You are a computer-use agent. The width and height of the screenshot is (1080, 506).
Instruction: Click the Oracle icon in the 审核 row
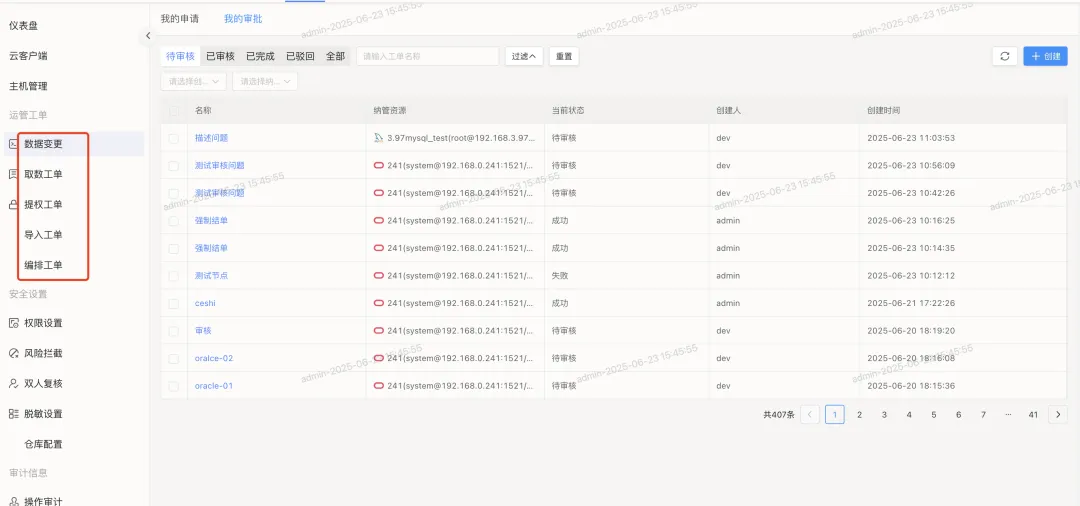tap(378, 330)
